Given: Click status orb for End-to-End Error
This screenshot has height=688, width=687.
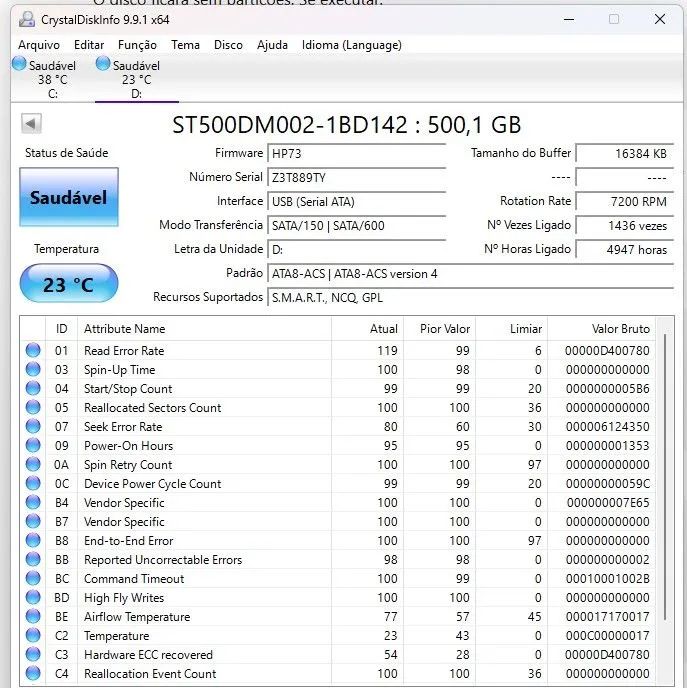Looking at the screenshot, I should (33, 540).
